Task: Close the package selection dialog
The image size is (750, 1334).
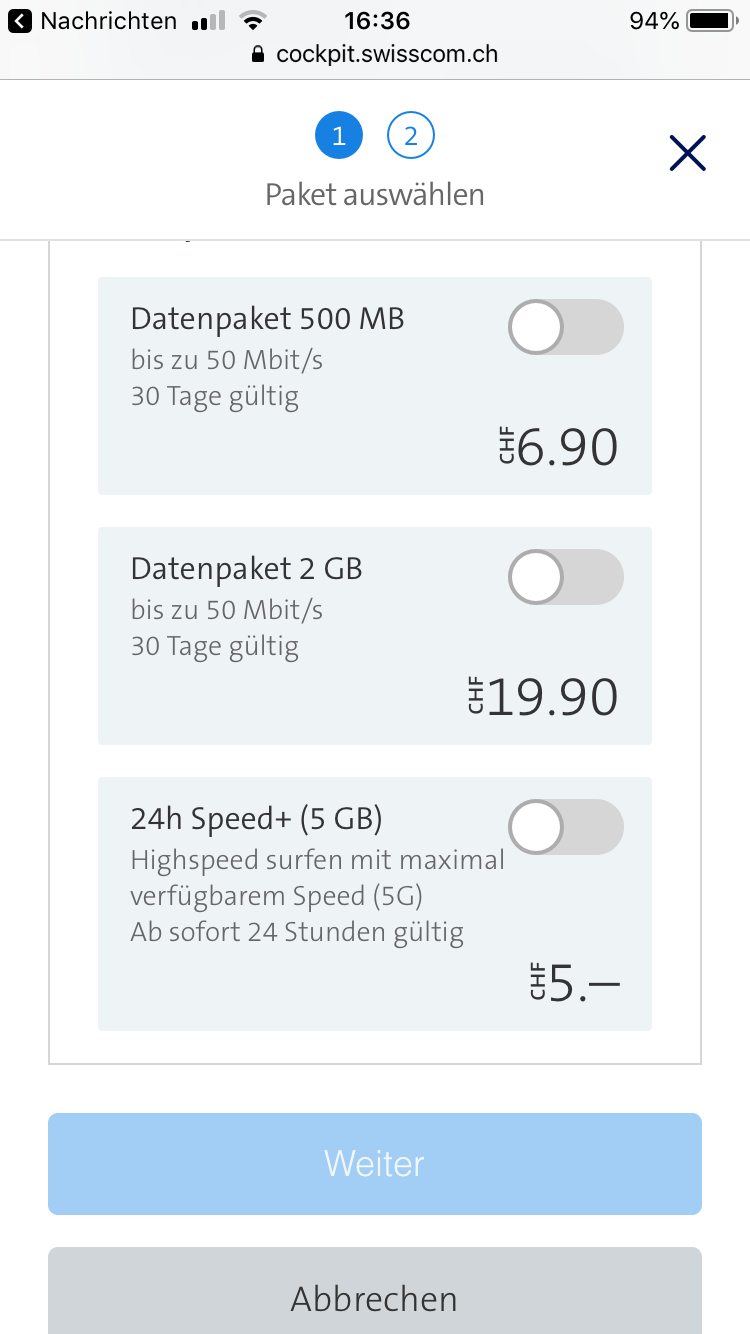Action: tap(688, 153)
